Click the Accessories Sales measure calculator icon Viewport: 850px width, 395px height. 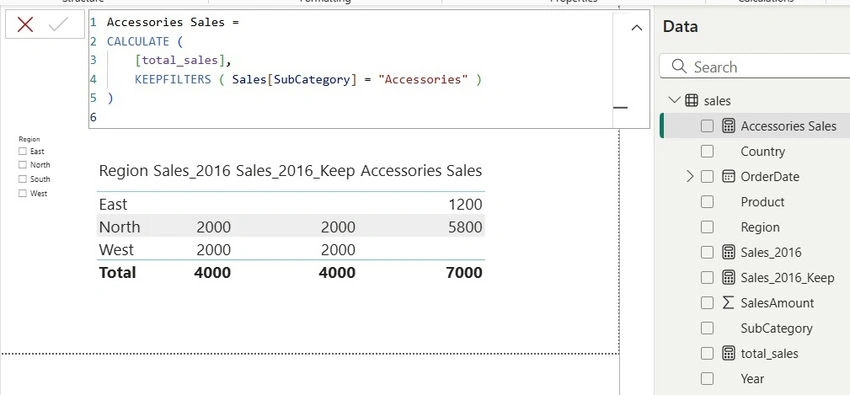point(729,126)
